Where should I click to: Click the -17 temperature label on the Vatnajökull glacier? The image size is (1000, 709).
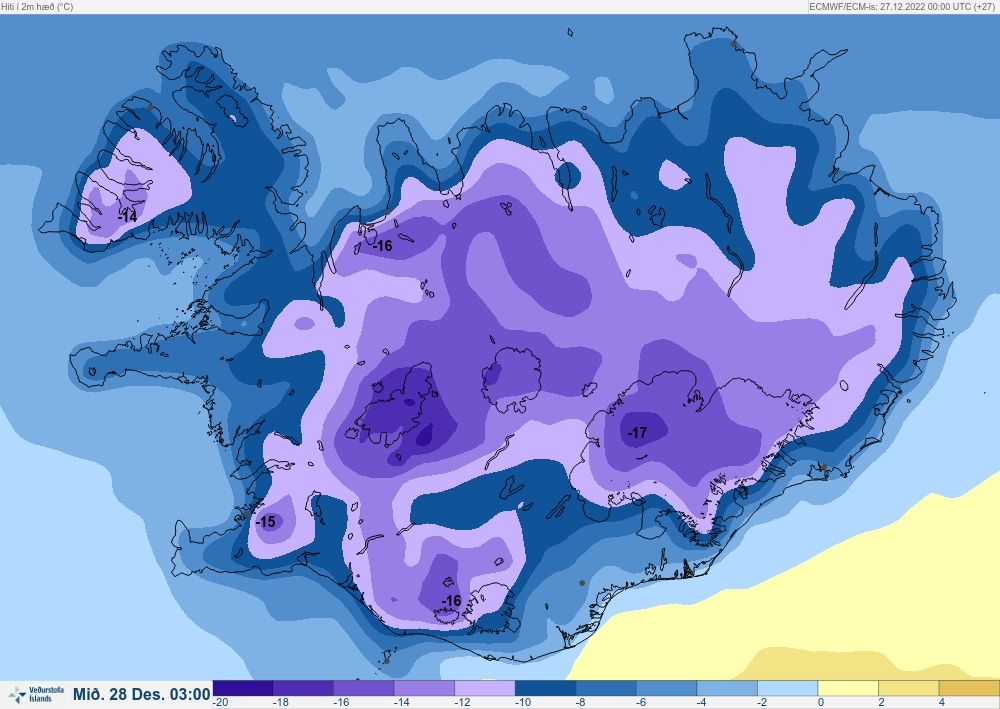point(637,433)
